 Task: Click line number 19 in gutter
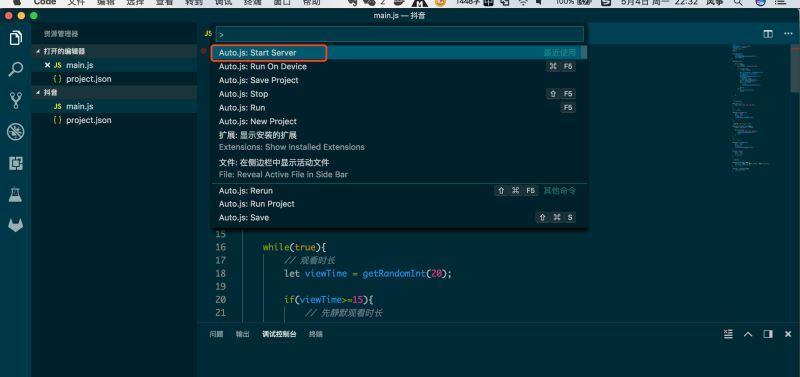(x=220, y=287)
